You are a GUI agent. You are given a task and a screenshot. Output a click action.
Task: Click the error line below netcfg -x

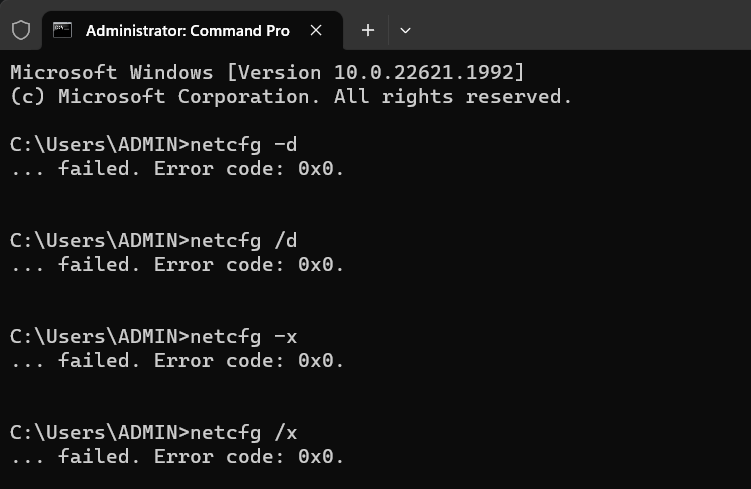(177, 361)
